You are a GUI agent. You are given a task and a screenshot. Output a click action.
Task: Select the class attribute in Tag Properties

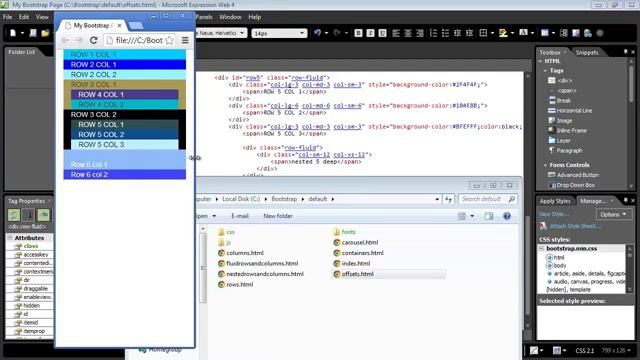[31, 246]
